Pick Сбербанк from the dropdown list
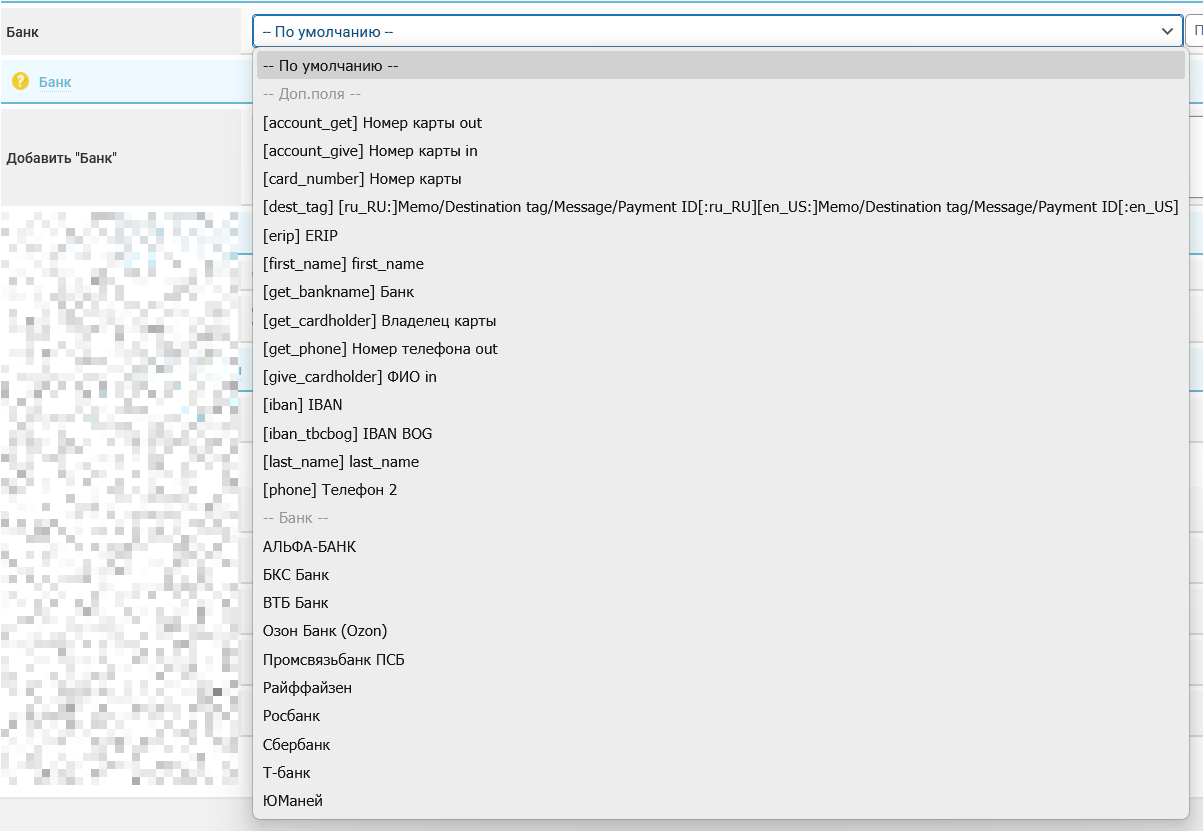The image size is (1203, 831). [296, 745]
